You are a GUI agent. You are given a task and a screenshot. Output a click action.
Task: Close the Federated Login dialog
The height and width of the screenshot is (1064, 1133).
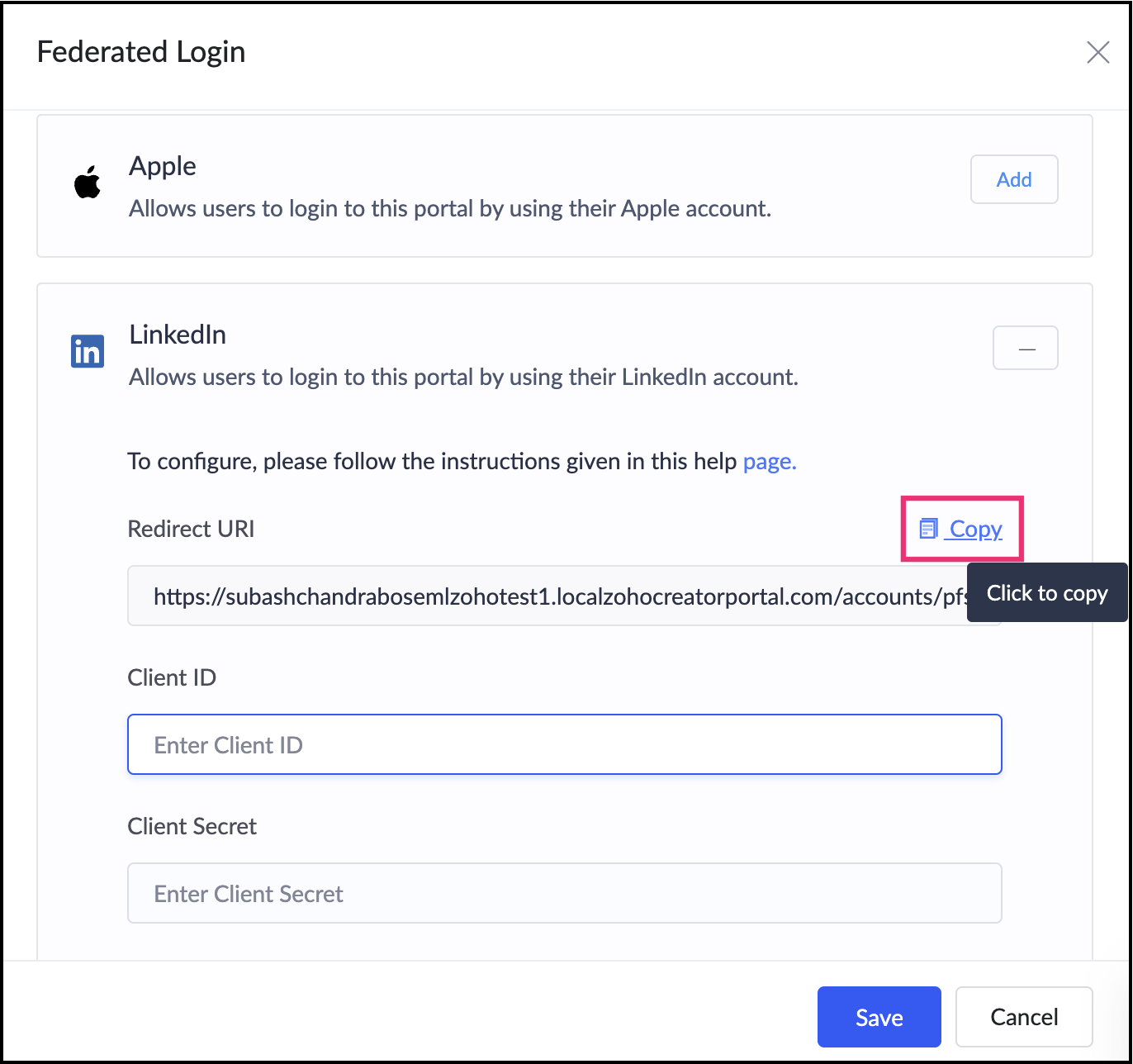click(1097, 53)
